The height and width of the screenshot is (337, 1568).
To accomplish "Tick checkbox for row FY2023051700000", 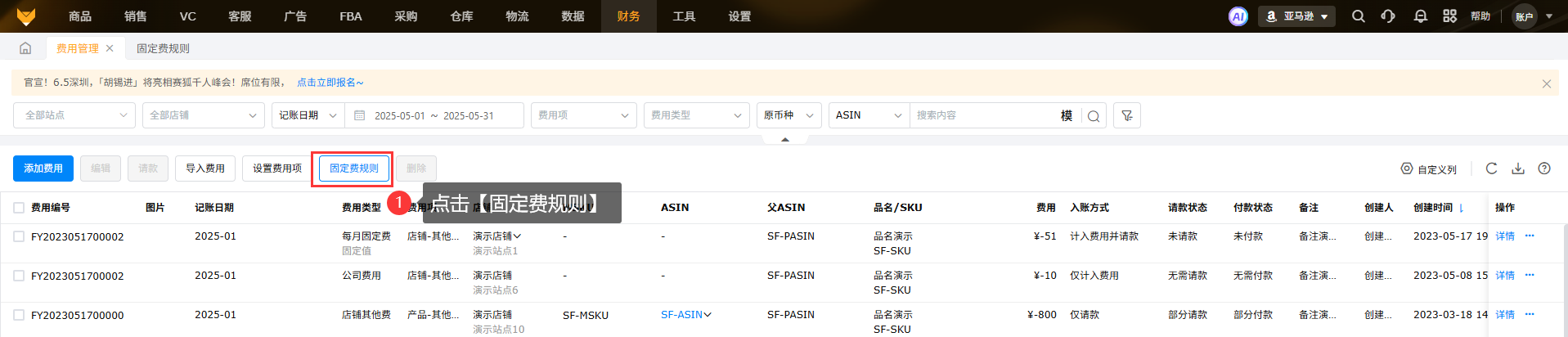I will (x=19, y=315).
